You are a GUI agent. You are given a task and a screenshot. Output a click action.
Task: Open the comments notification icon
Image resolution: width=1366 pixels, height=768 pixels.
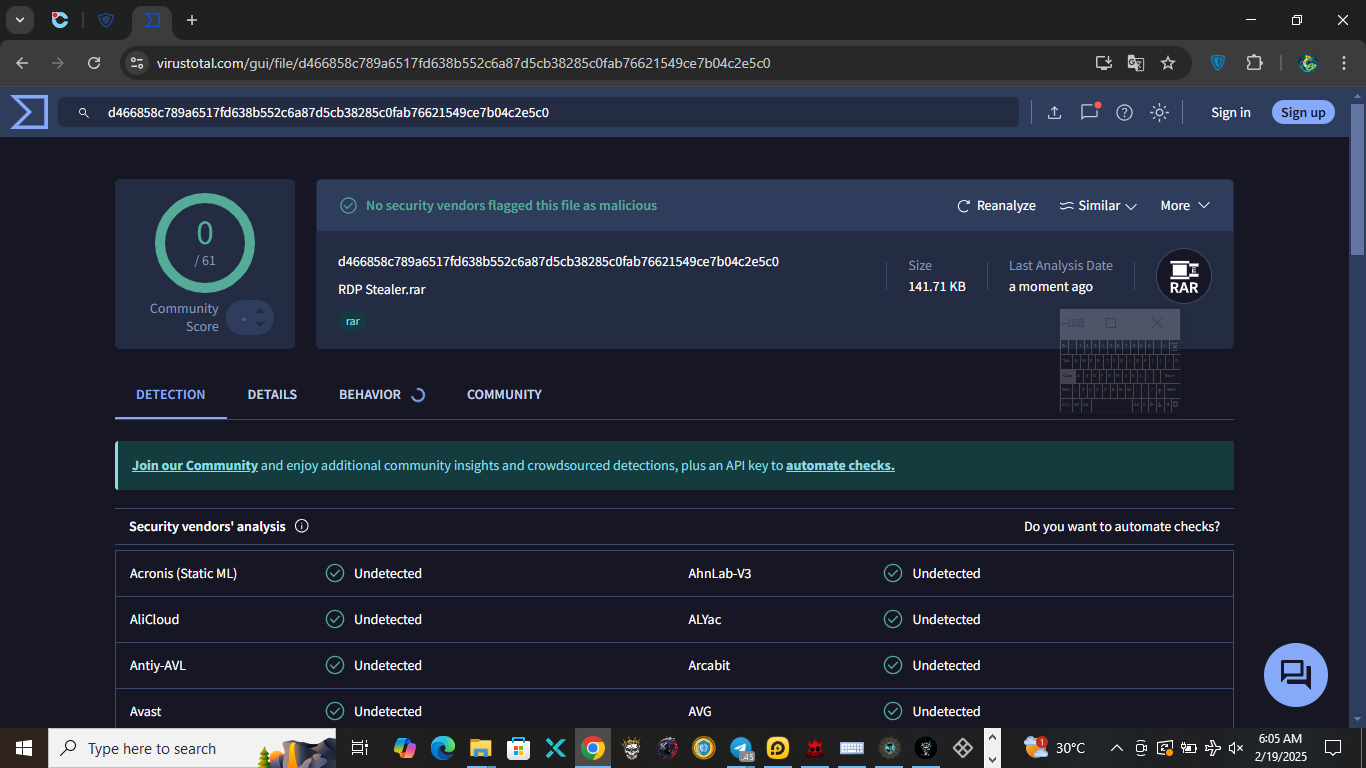[1089, 112]
